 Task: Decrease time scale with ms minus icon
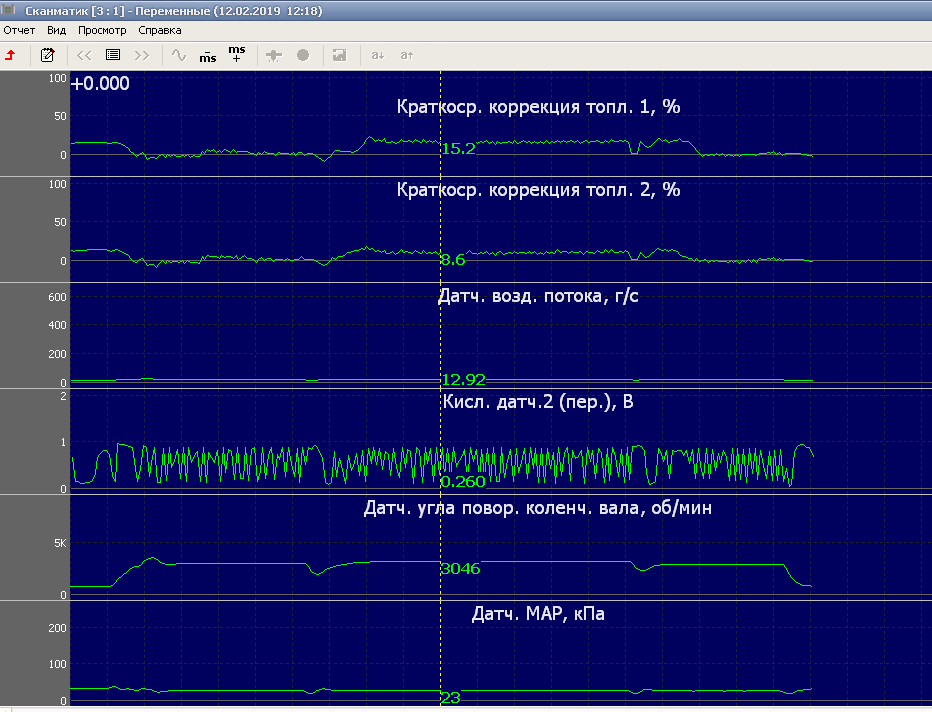coord(207,55)
